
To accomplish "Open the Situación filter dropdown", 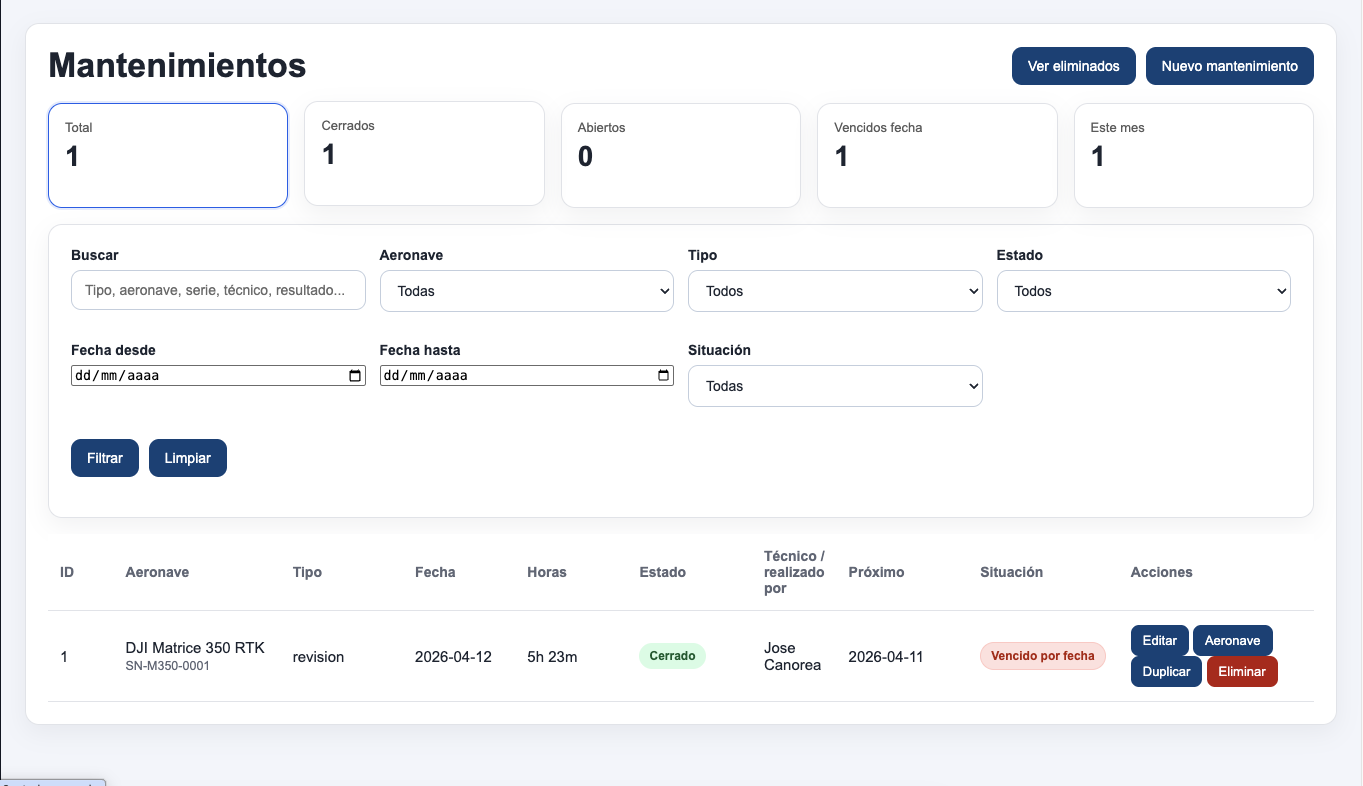I will (x=835, y=386).
